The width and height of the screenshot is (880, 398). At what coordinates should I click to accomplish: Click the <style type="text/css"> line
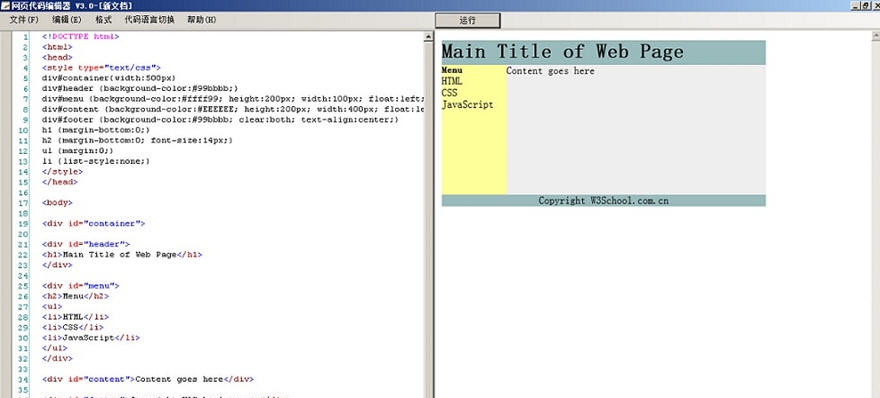click(x=101, y=68)
